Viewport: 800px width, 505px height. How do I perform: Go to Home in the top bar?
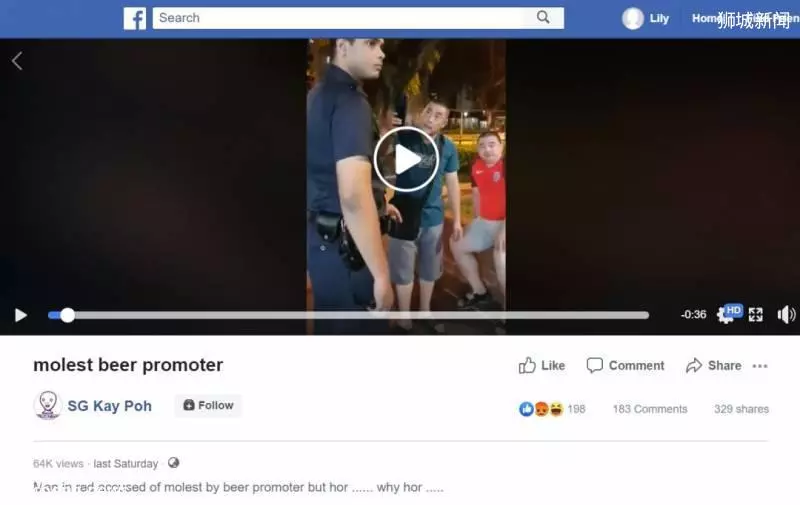point(705,18)
